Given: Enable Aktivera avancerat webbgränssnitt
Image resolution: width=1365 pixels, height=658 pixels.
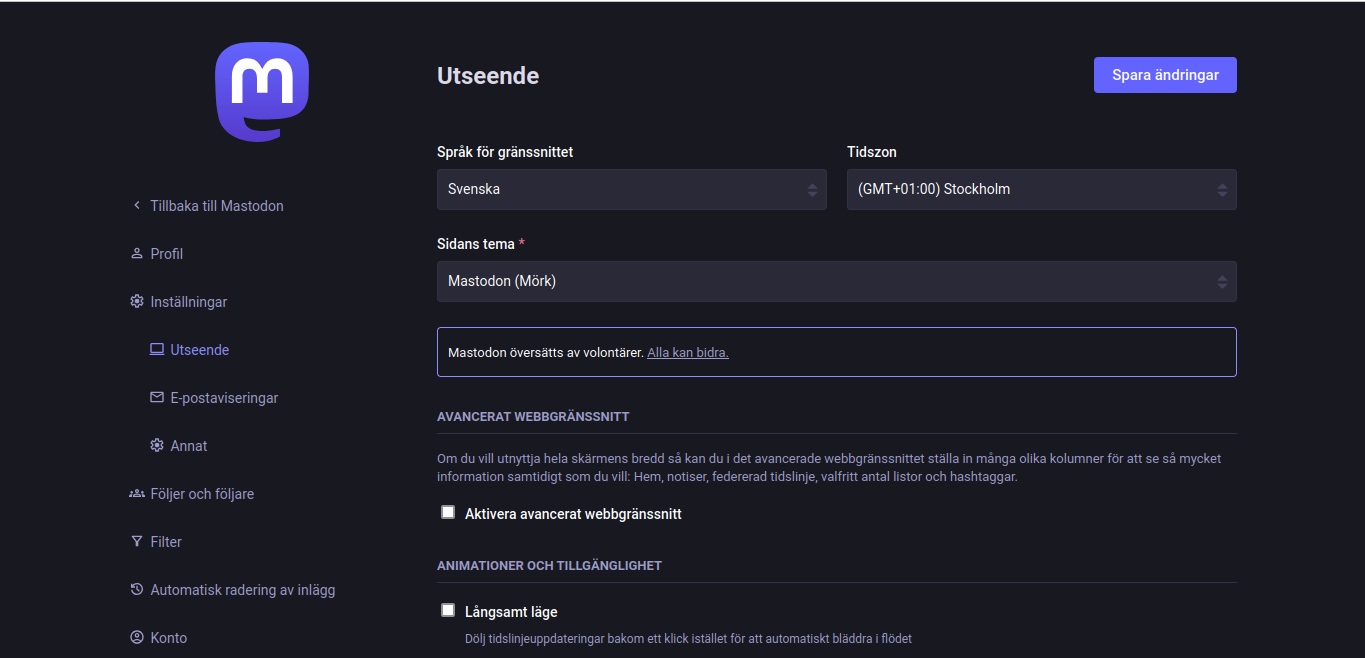Looking at the screenshot, I should (x=448, y=511).
